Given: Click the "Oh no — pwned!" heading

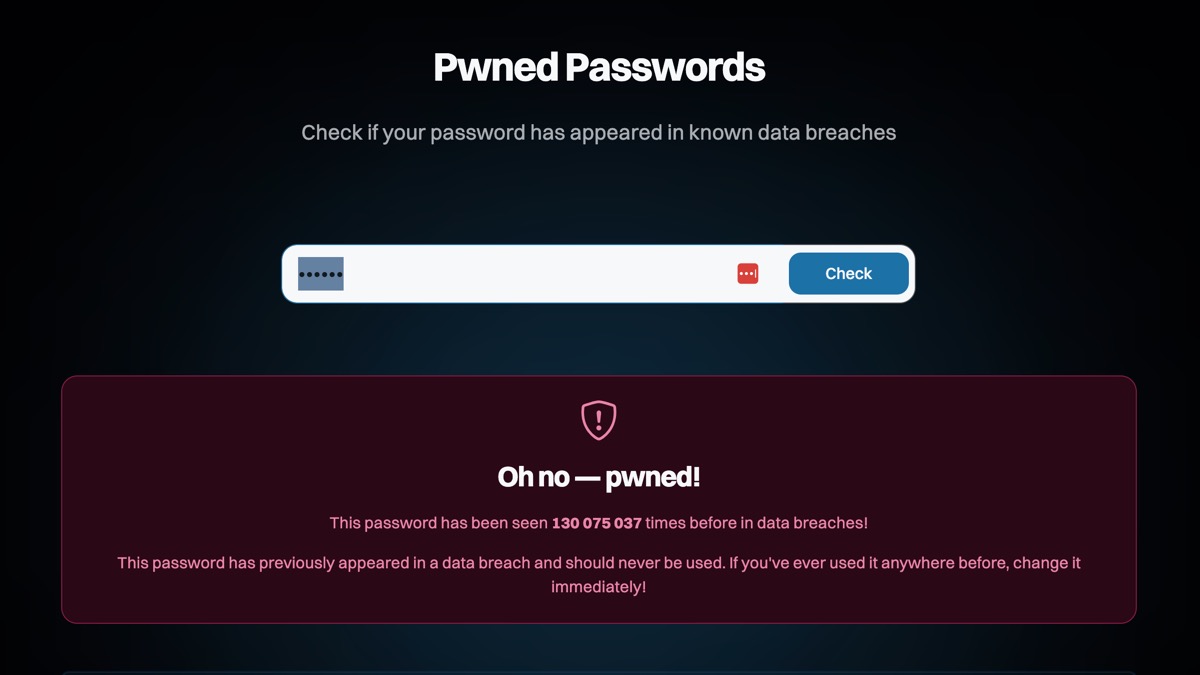Looking at the screenshot, I should pos(599,477).
